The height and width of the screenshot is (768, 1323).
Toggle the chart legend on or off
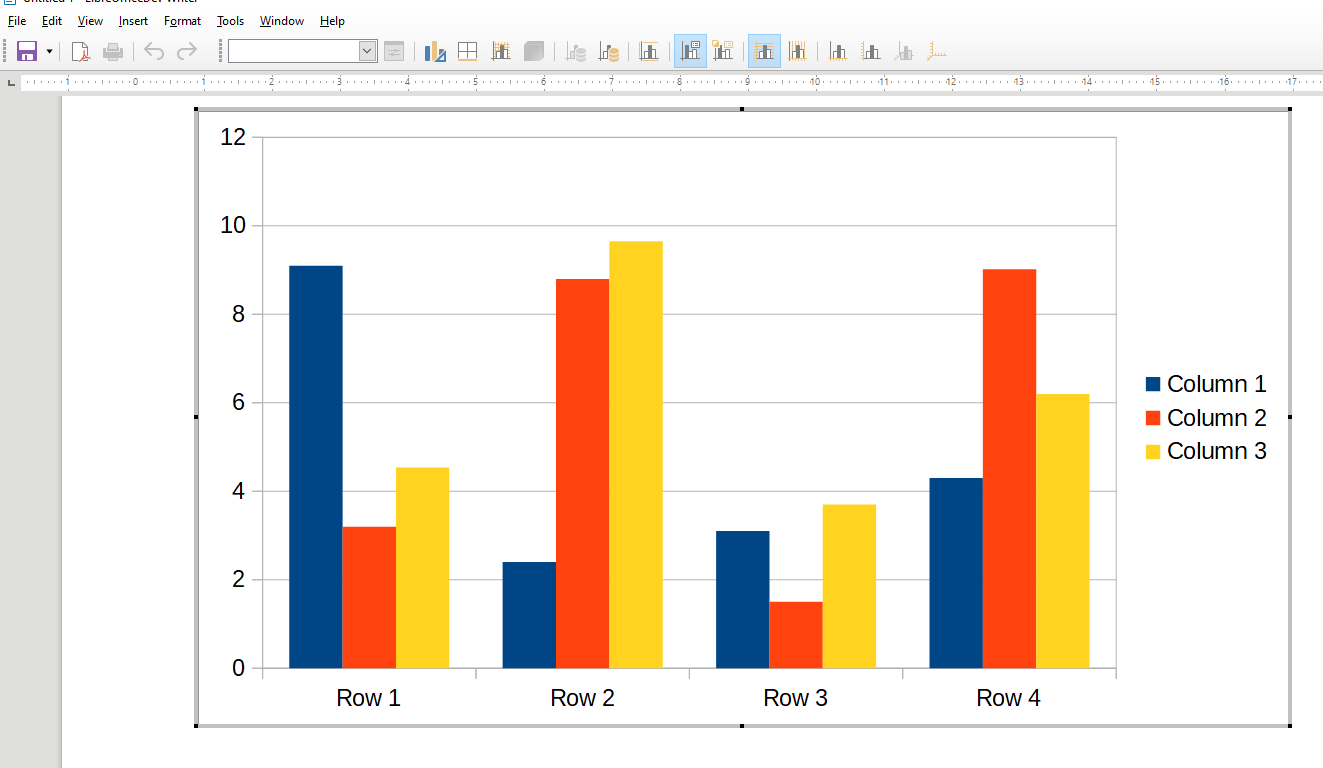[x=689, y=51]
